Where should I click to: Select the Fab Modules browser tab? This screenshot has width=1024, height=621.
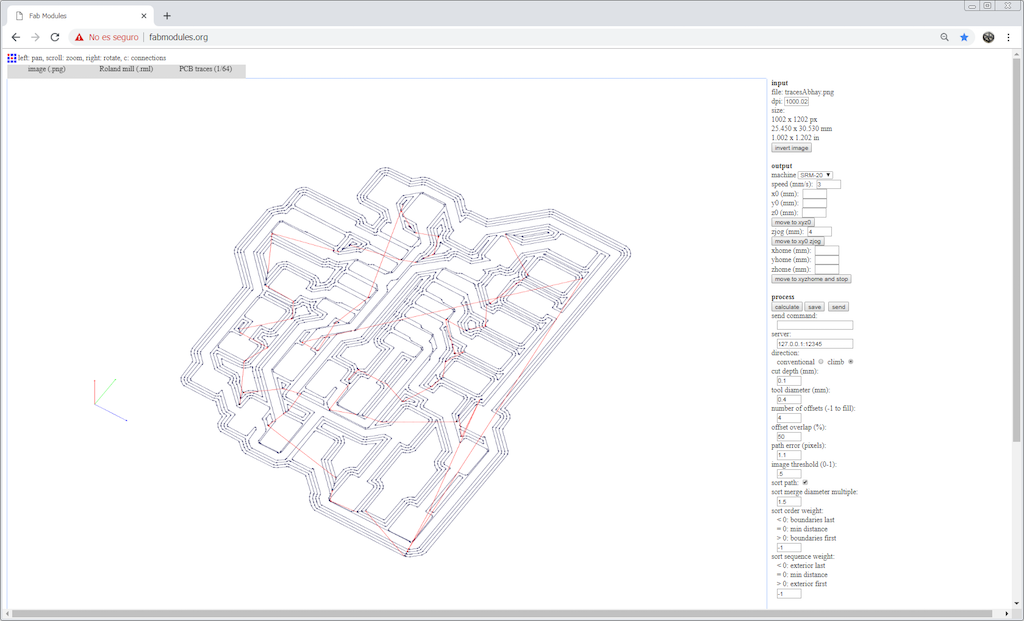pos(78,16)
